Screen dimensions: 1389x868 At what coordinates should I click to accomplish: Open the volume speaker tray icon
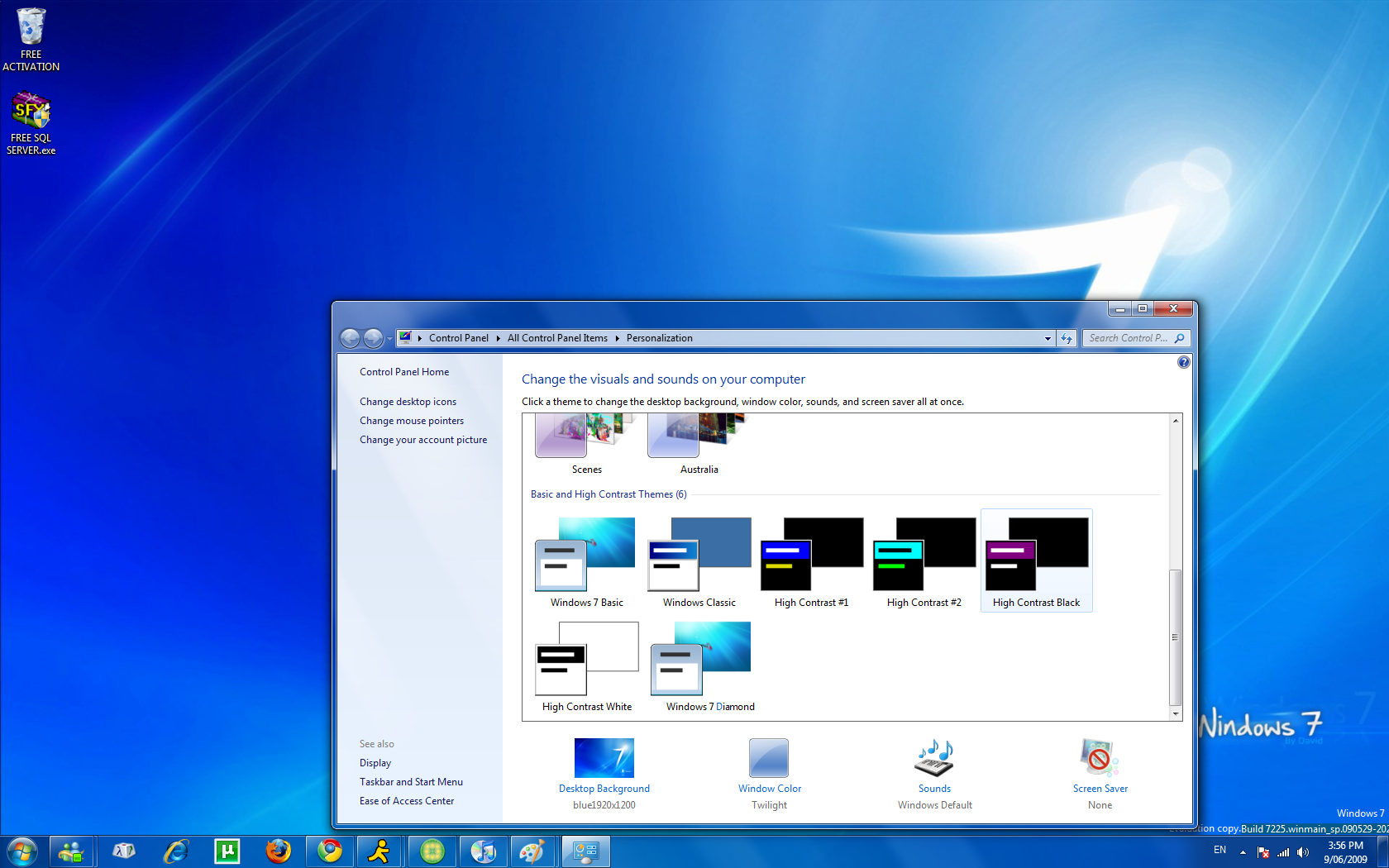[x=1303, y=851]
